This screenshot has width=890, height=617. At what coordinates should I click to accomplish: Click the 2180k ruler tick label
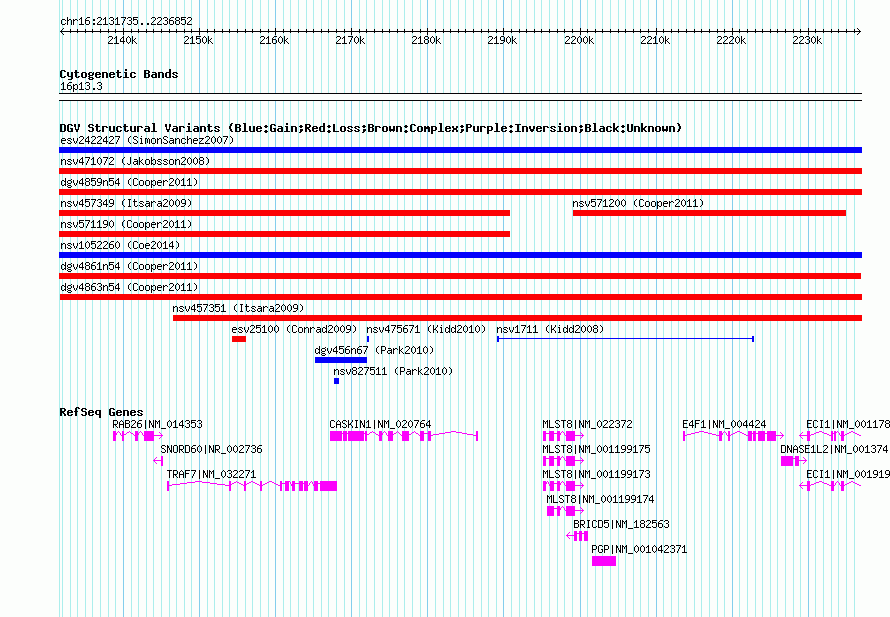coord(426,40)
